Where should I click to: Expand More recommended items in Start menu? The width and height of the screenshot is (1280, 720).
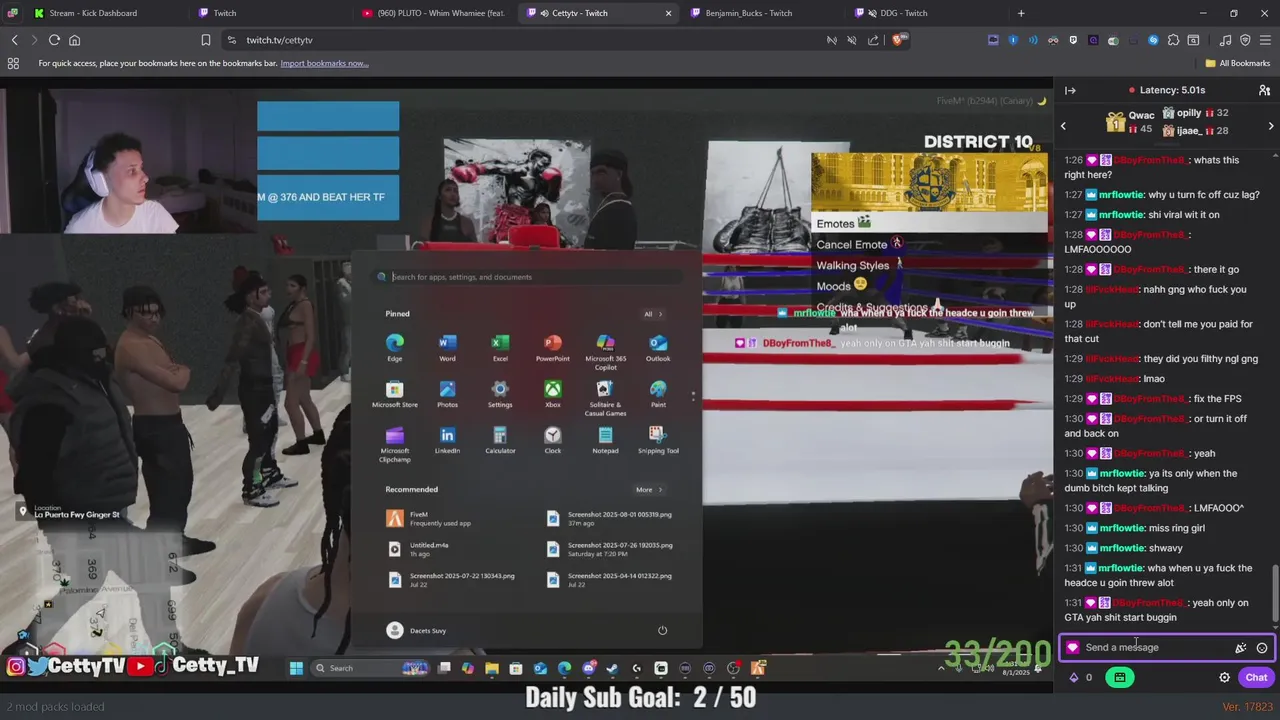(649, 490)
